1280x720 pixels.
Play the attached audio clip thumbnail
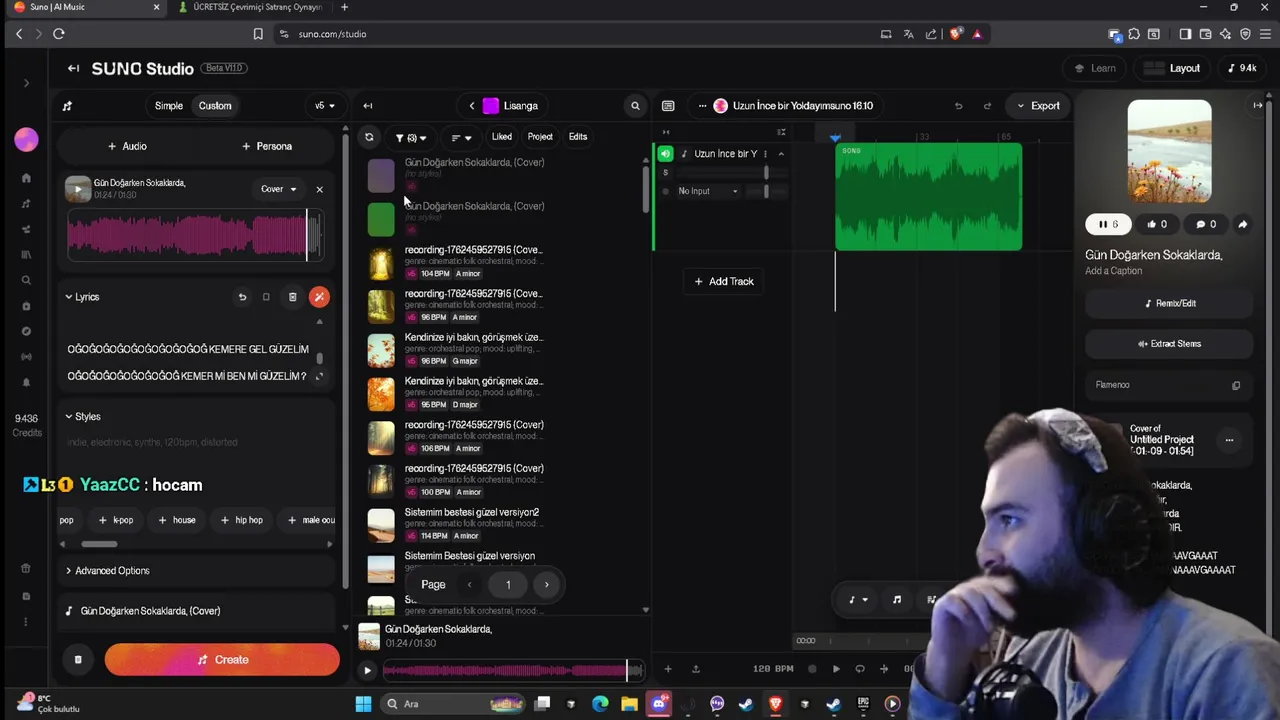coord(78,189)
